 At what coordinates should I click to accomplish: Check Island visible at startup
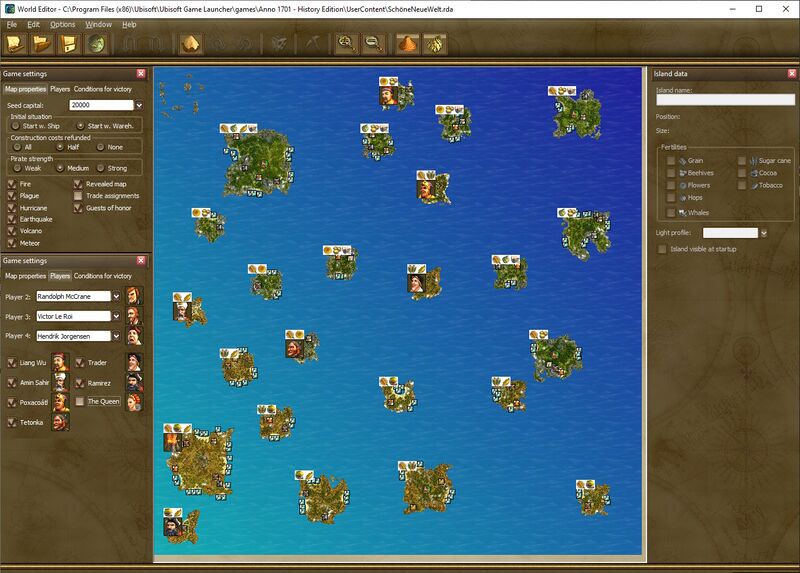point(662,249)
